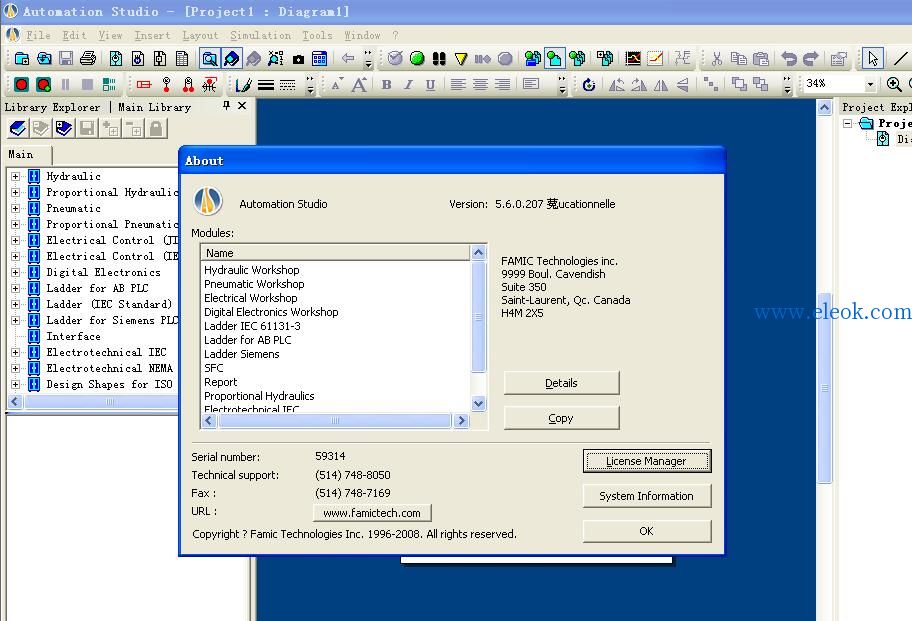Click the Plotter graph icon
Viewport: 912px width, 621px height.
point(633,58)
